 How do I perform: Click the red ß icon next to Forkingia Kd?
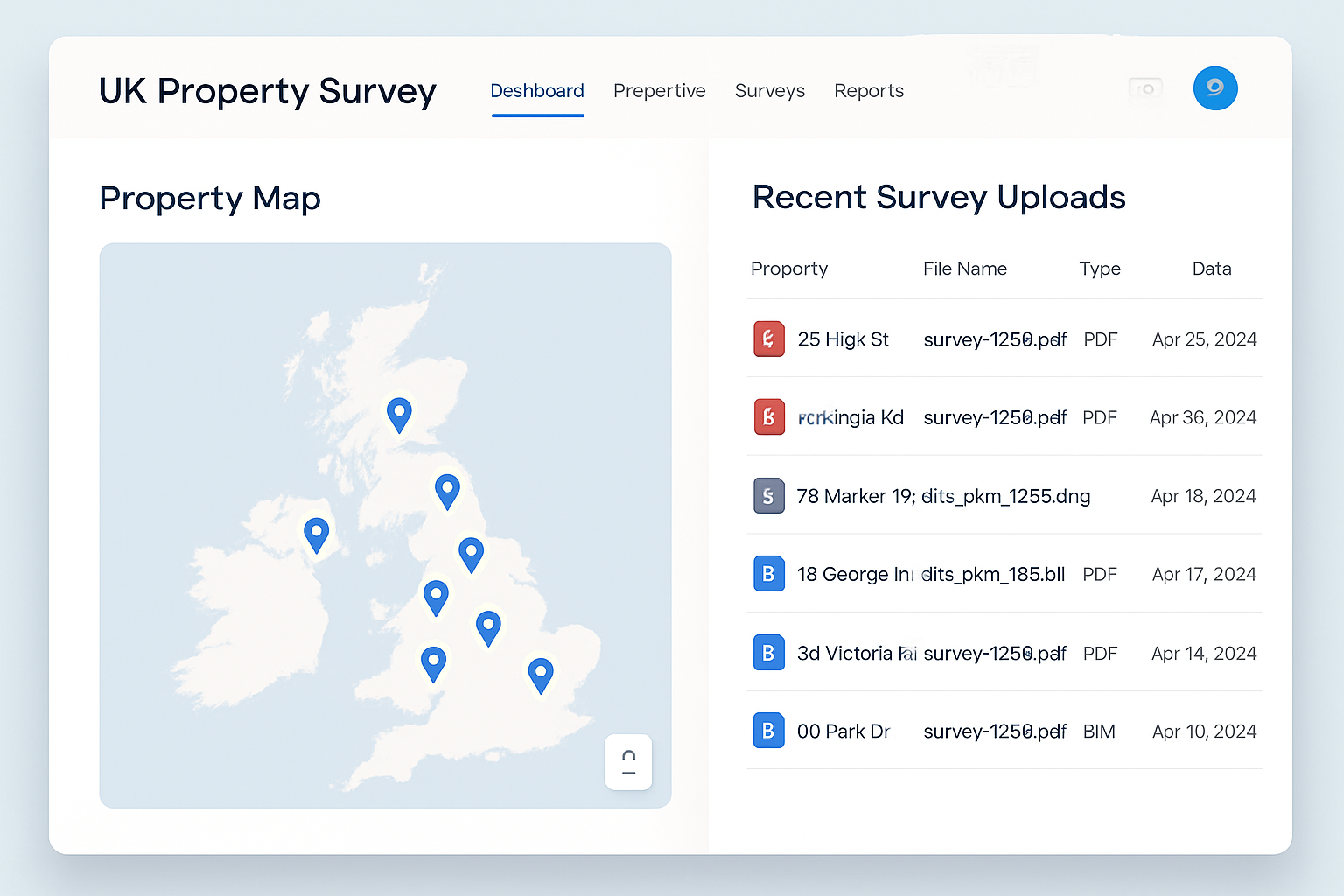click(768, 417)
